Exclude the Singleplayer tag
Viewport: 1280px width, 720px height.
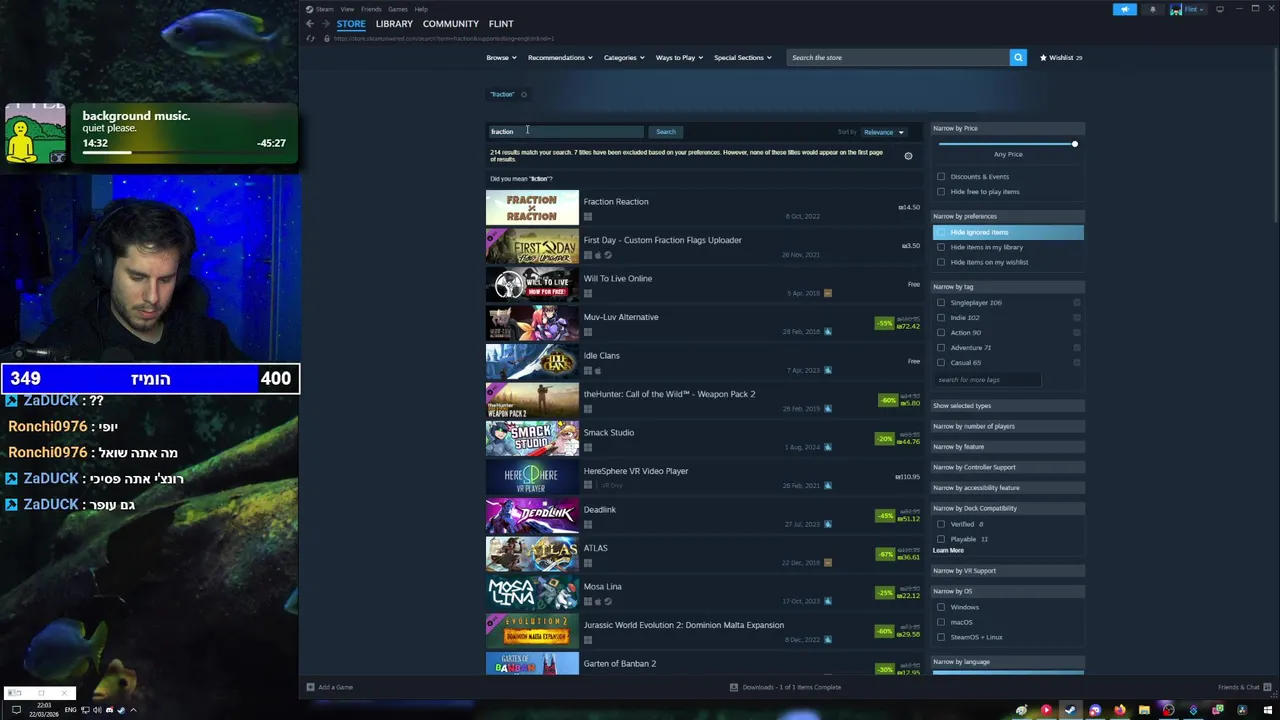(x=1077, y=303)
